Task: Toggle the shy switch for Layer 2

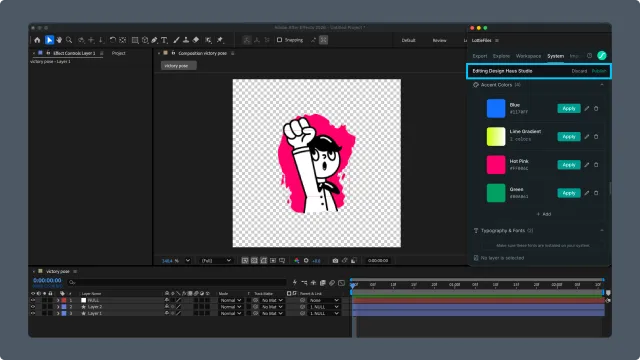Action: tap(167, 307)
